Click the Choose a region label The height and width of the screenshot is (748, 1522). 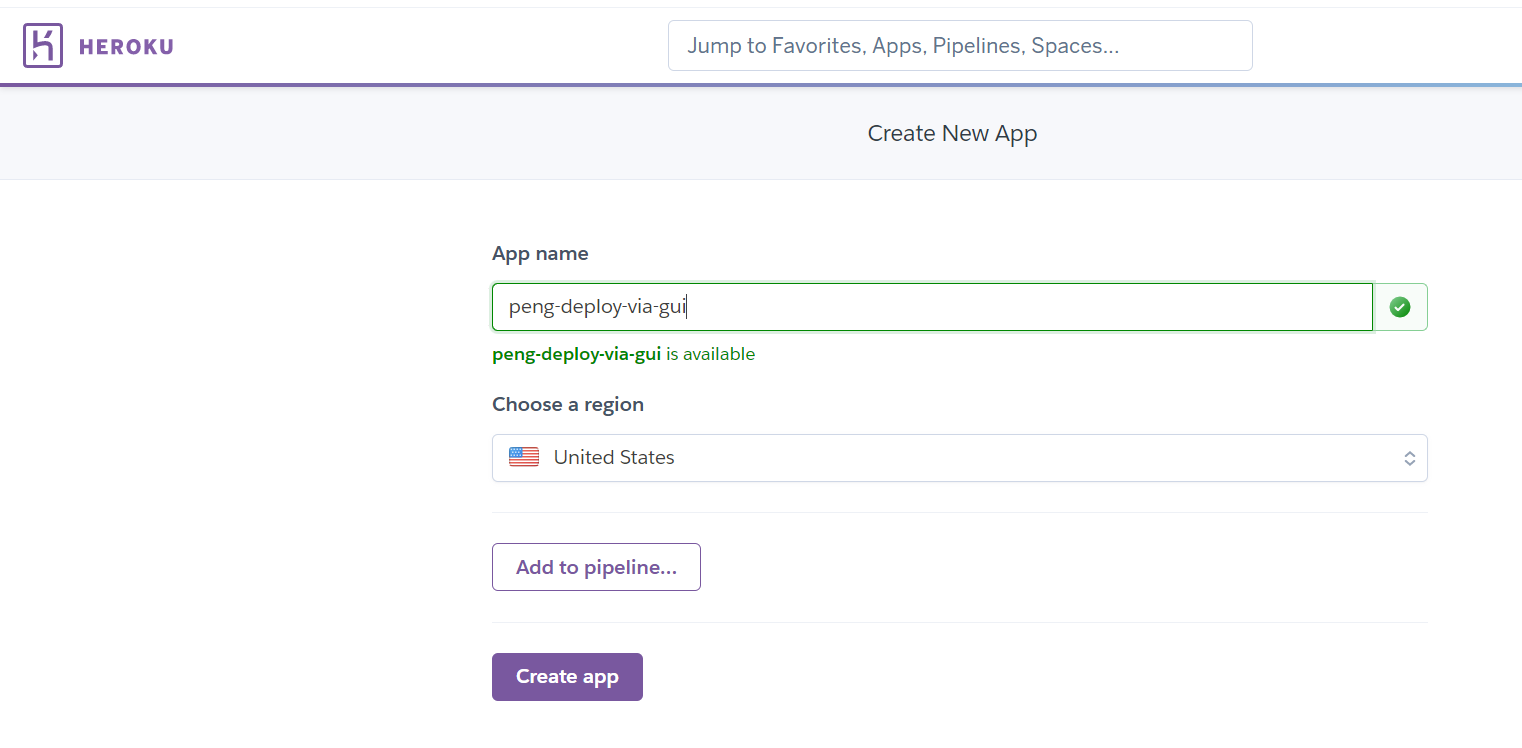pyautogui.click(x=568, y=404)
